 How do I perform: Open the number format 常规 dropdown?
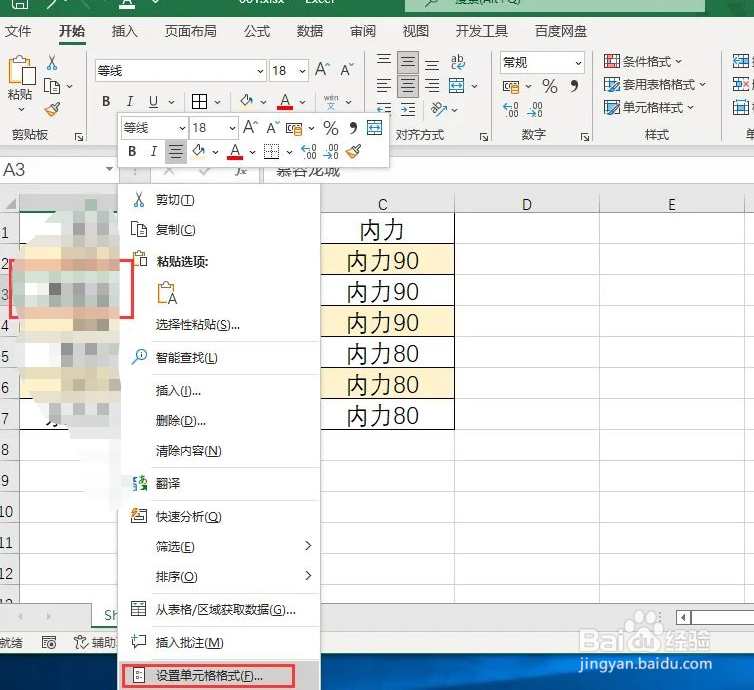click(578, 63)
